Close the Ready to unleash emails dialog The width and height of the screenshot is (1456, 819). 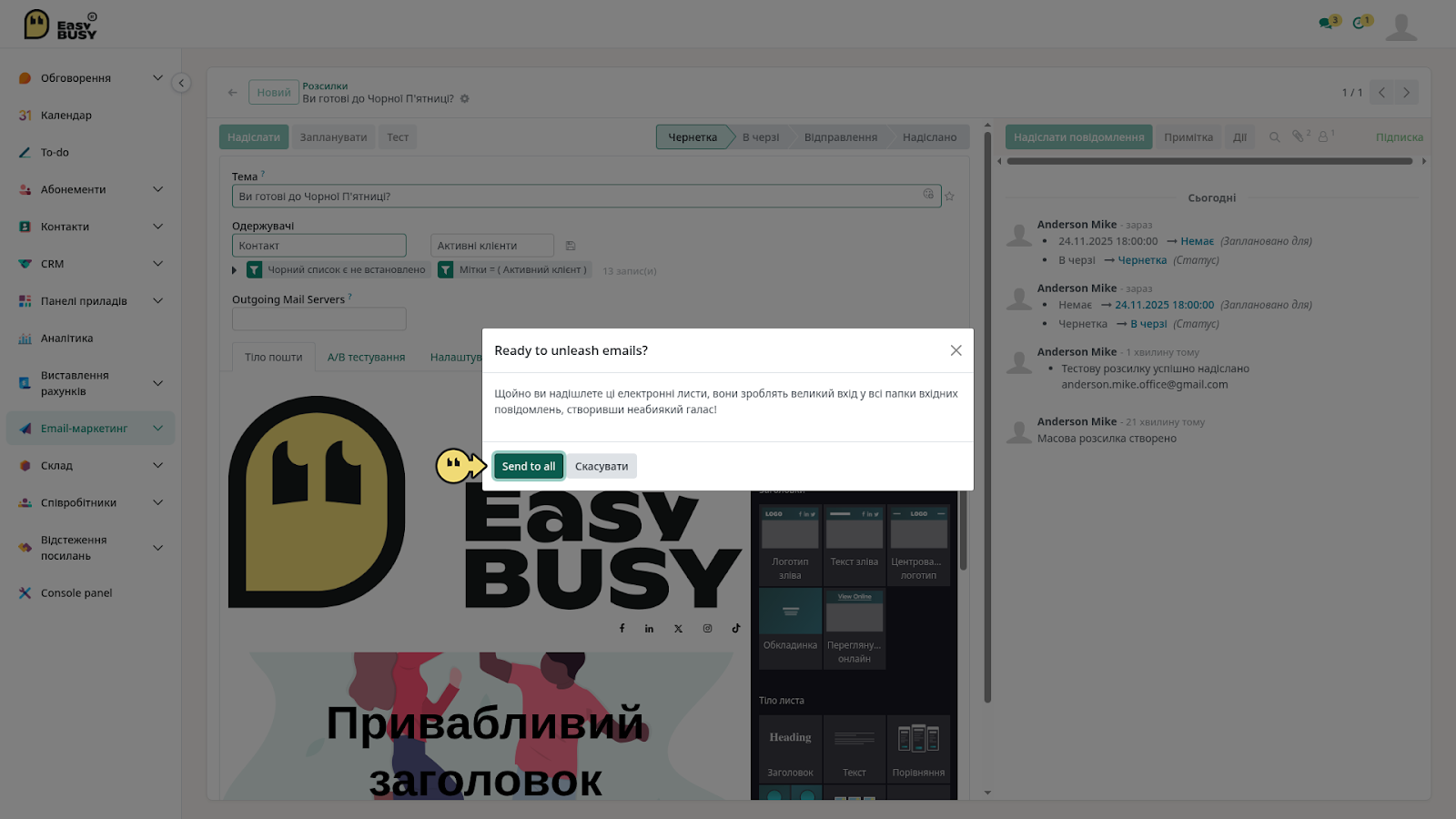(x=955, y=350)
